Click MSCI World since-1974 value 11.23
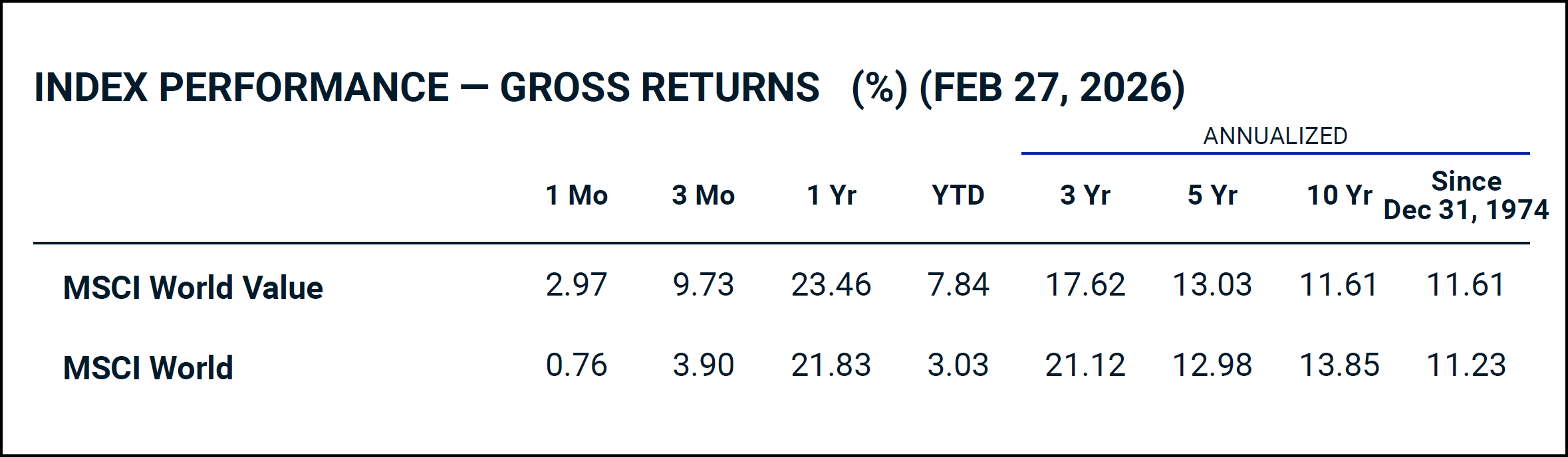 pos(1466,365)
